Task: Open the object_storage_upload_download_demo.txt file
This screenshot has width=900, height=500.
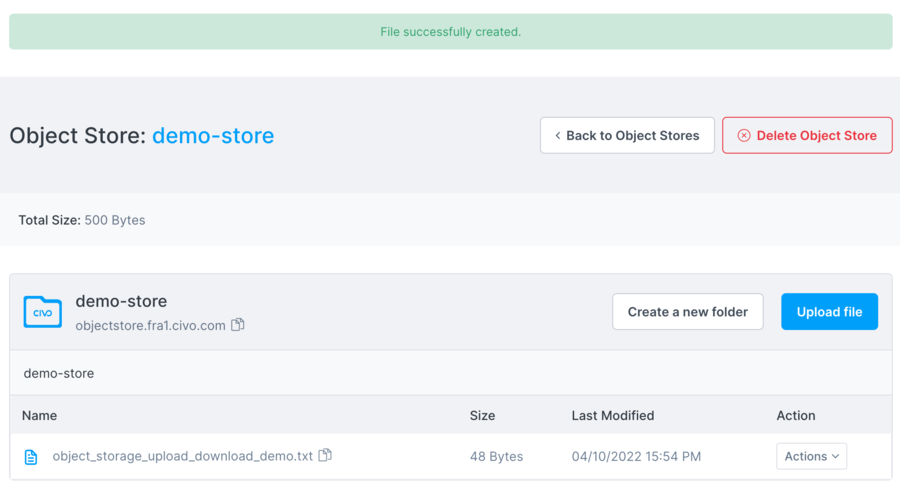Action: 182,456
